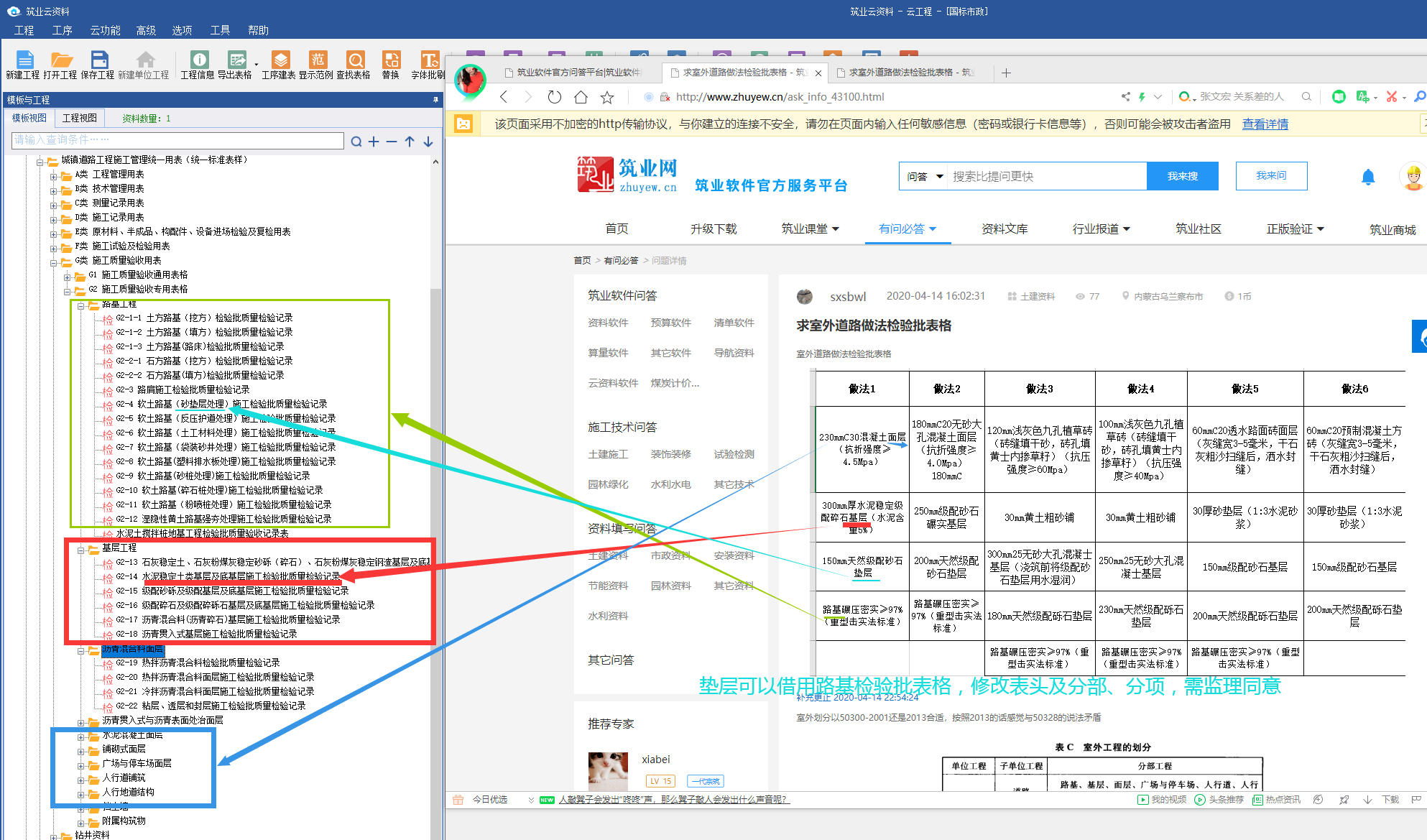The image size is (1427, 840).
Task: Click the share icon in the address bar
Action: coord(1125,96)
